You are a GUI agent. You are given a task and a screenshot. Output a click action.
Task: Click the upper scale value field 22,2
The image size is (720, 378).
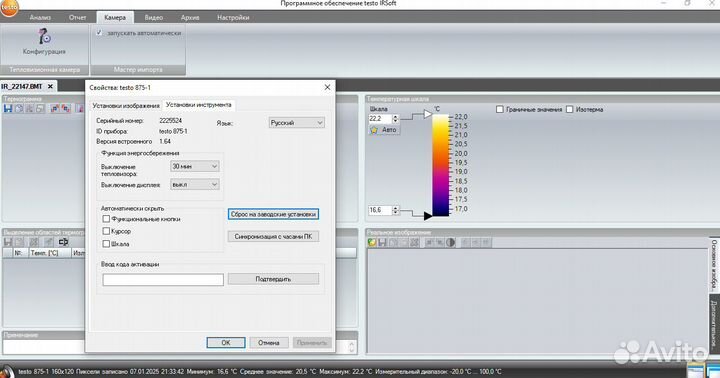[380, 118]
